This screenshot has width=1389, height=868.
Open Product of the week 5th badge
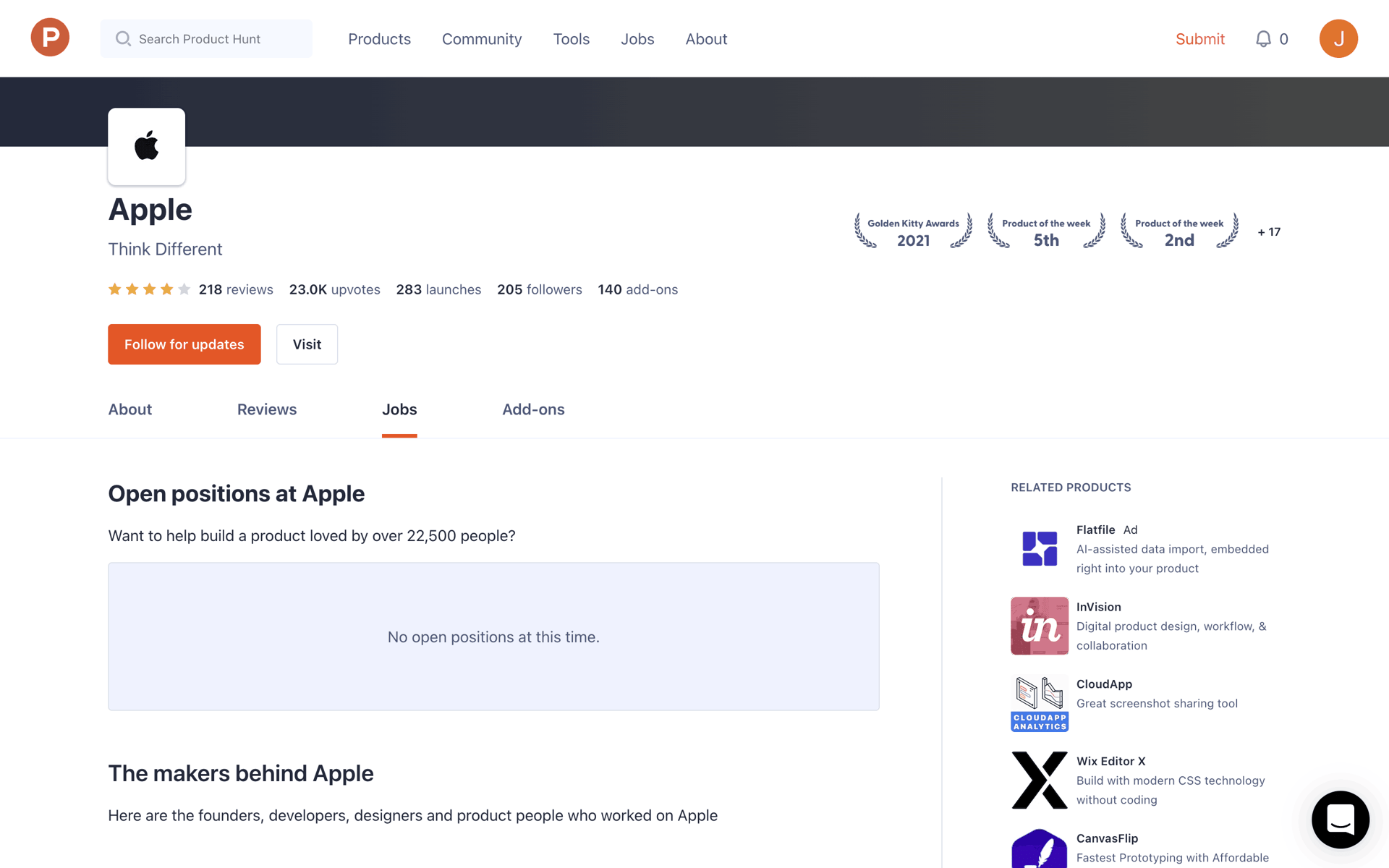(1046, 231)
